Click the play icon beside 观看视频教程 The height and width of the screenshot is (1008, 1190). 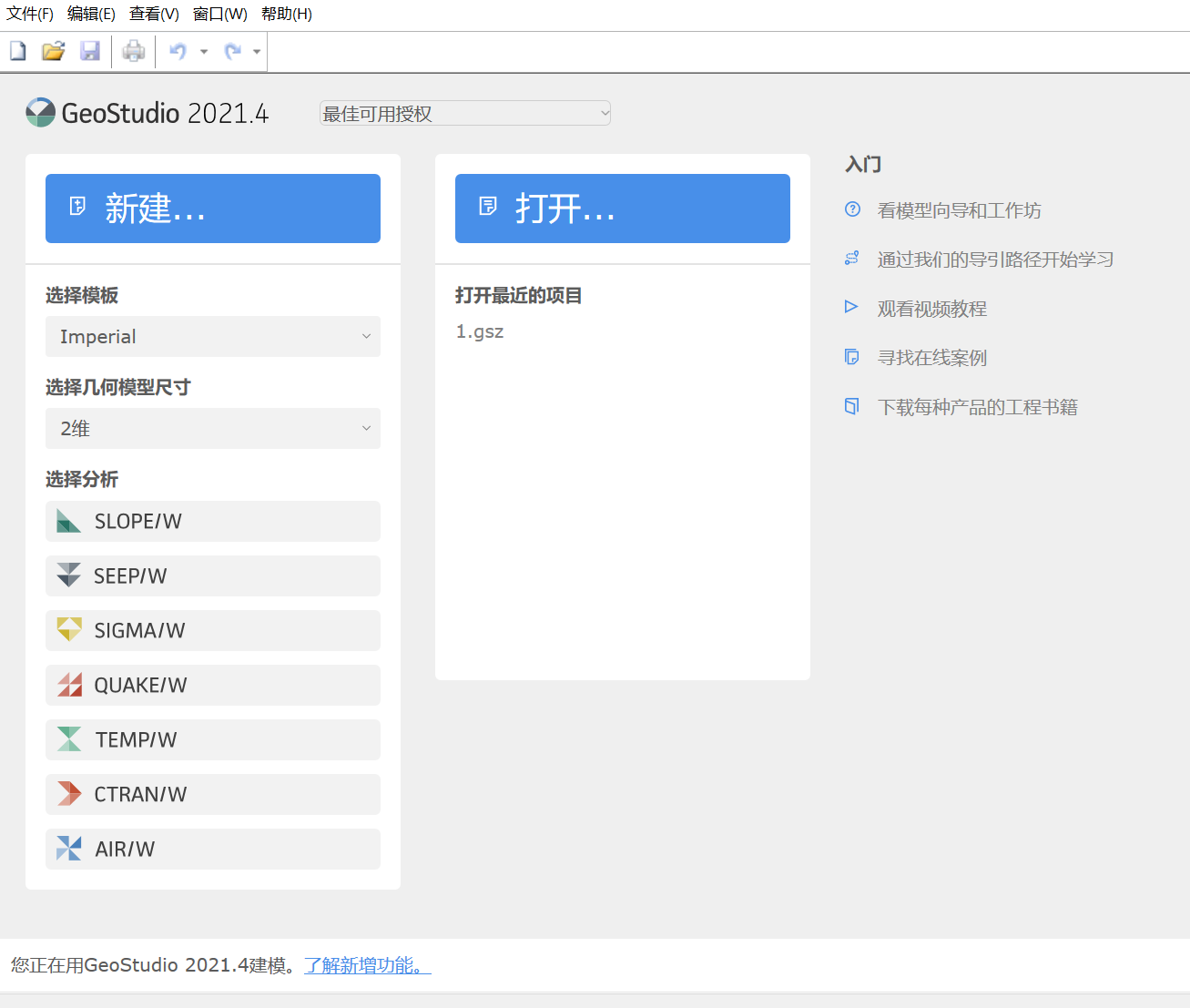[852, 307]
